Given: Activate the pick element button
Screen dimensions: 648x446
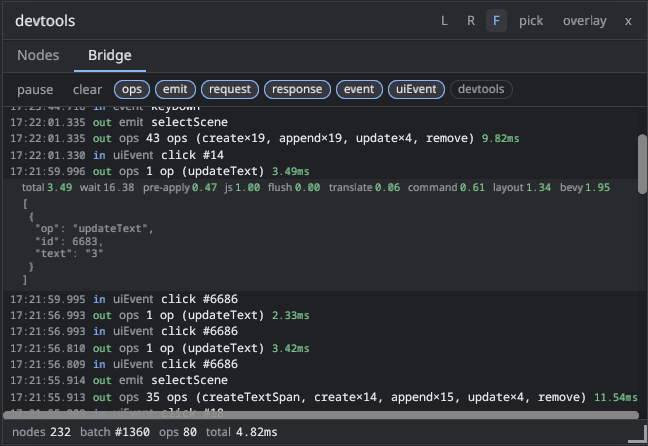Looking at the screenshot, I should coord(531,21).
